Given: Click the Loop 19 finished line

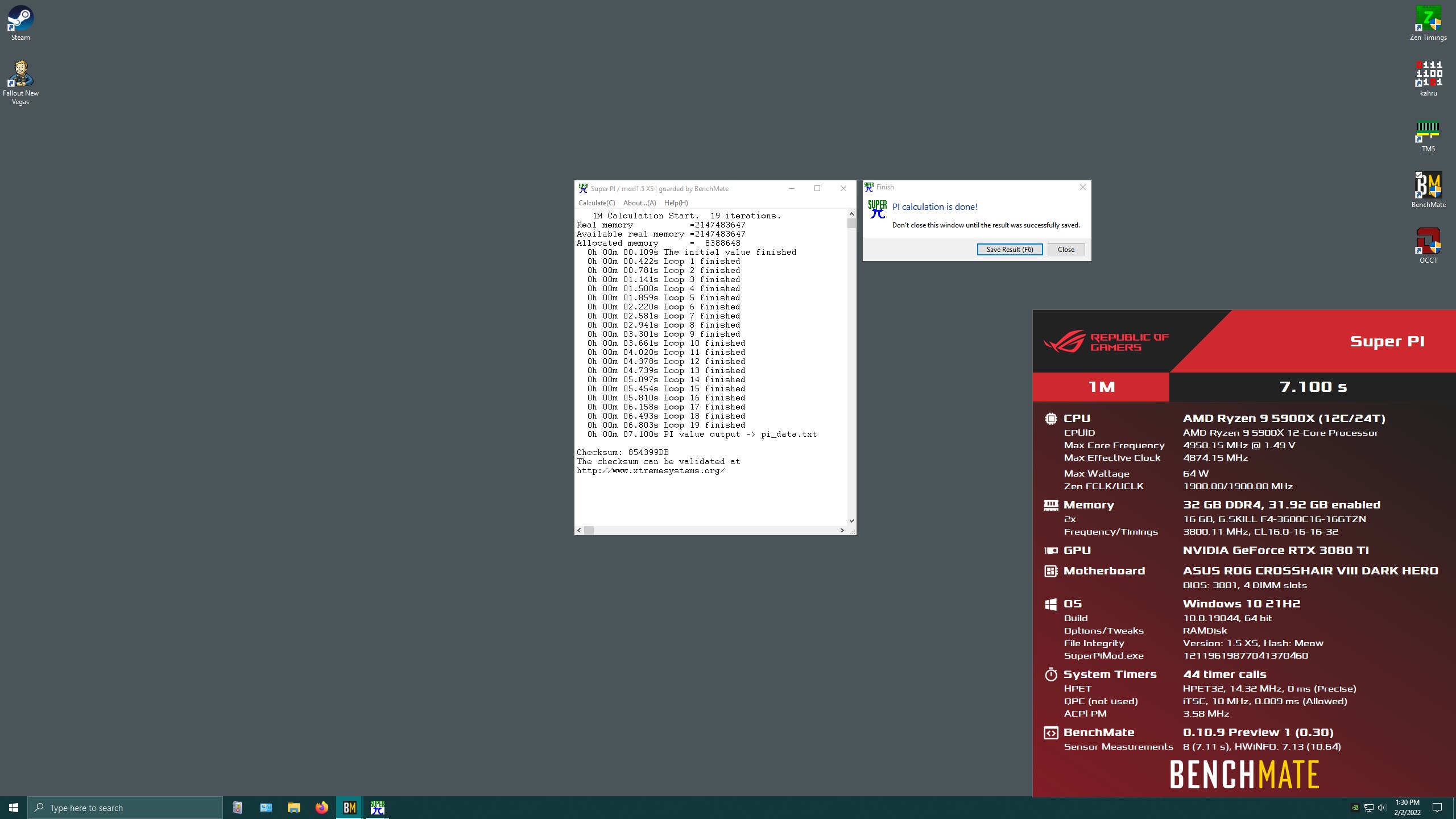Looking at the screenshot, I should pos(667,425).
